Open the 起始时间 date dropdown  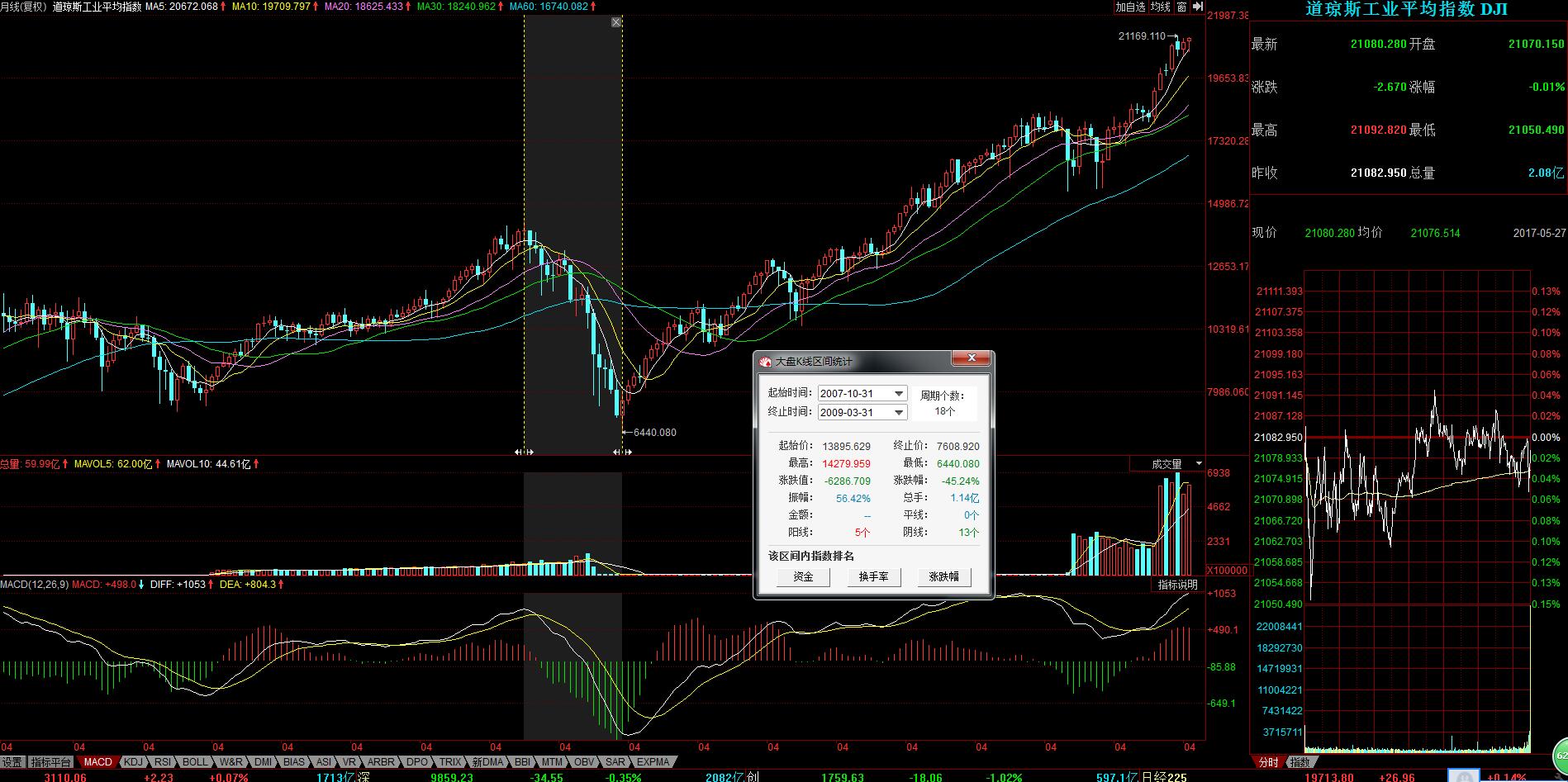900,394
